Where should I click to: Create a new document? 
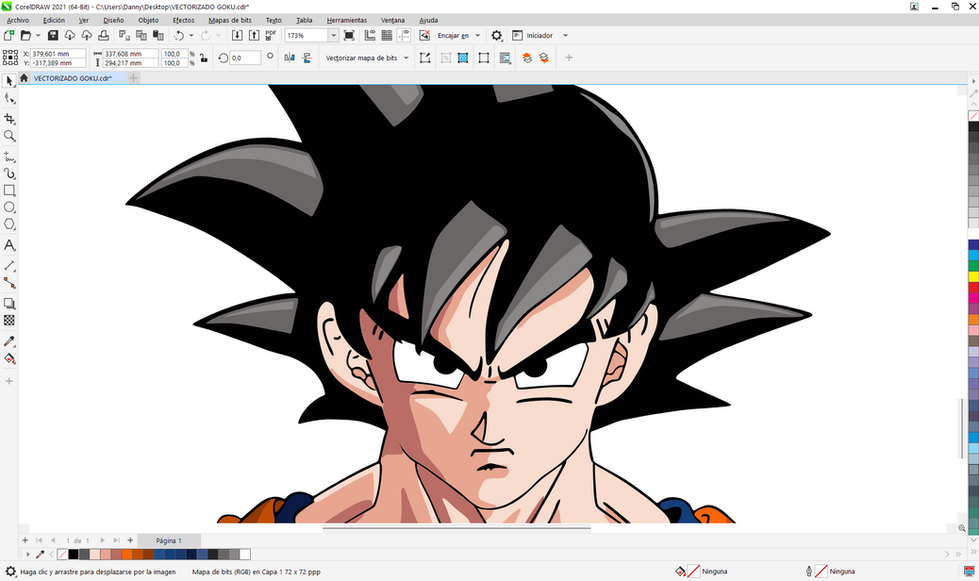tap(9, 36)
